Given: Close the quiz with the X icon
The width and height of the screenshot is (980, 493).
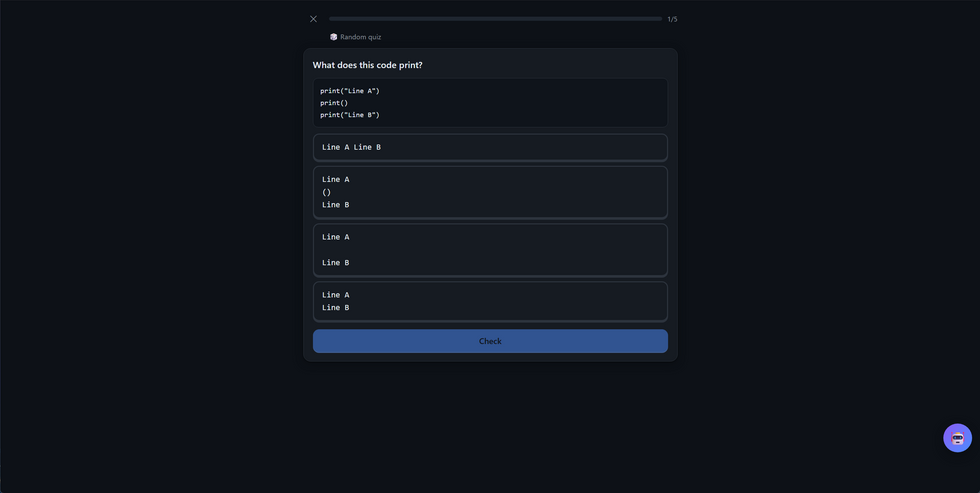Looking at the screenshot, I should coord(313,19).
